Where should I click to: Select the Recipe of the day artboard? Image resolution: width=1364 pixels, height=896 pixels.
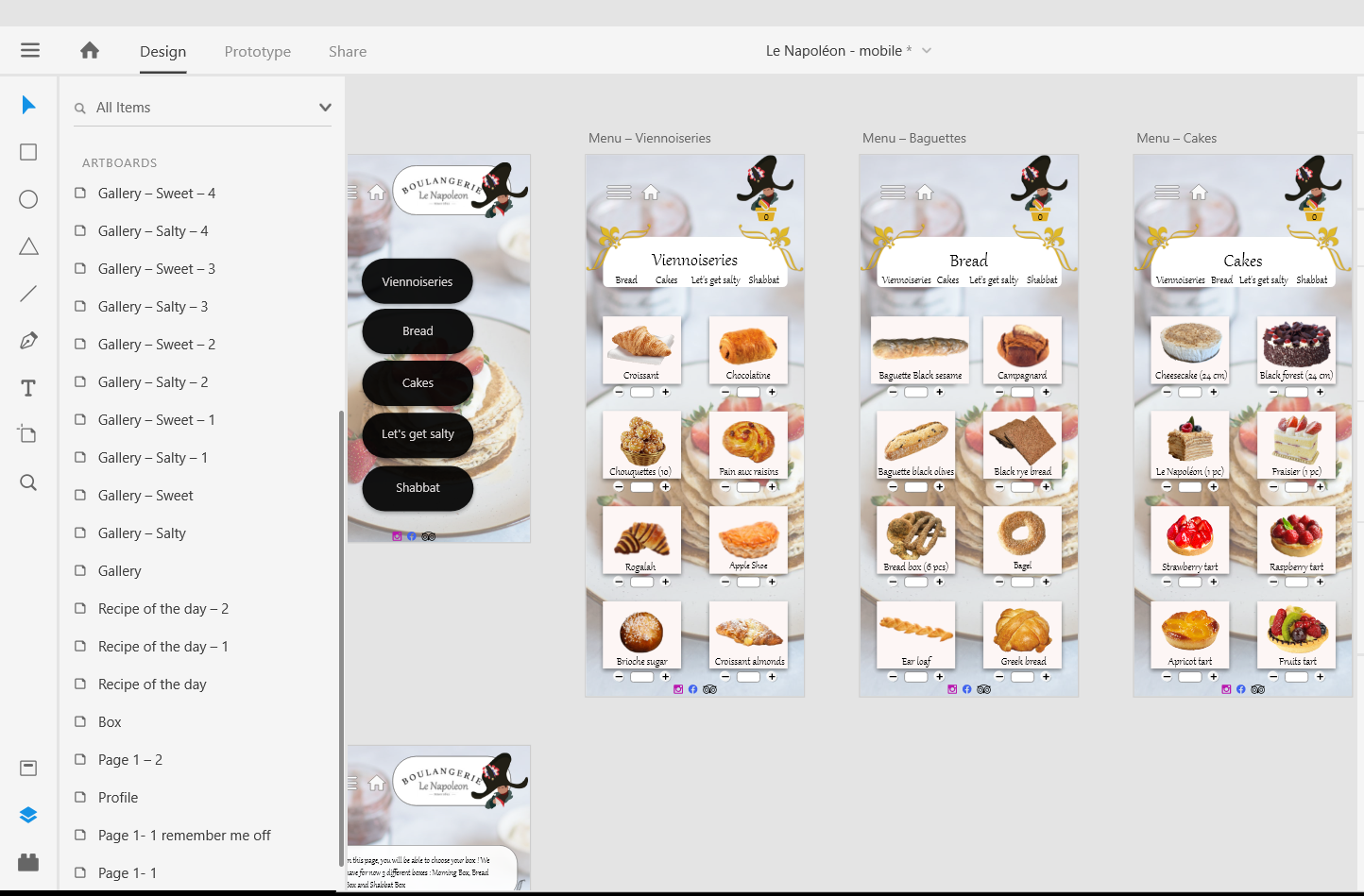tap(151, 684)
